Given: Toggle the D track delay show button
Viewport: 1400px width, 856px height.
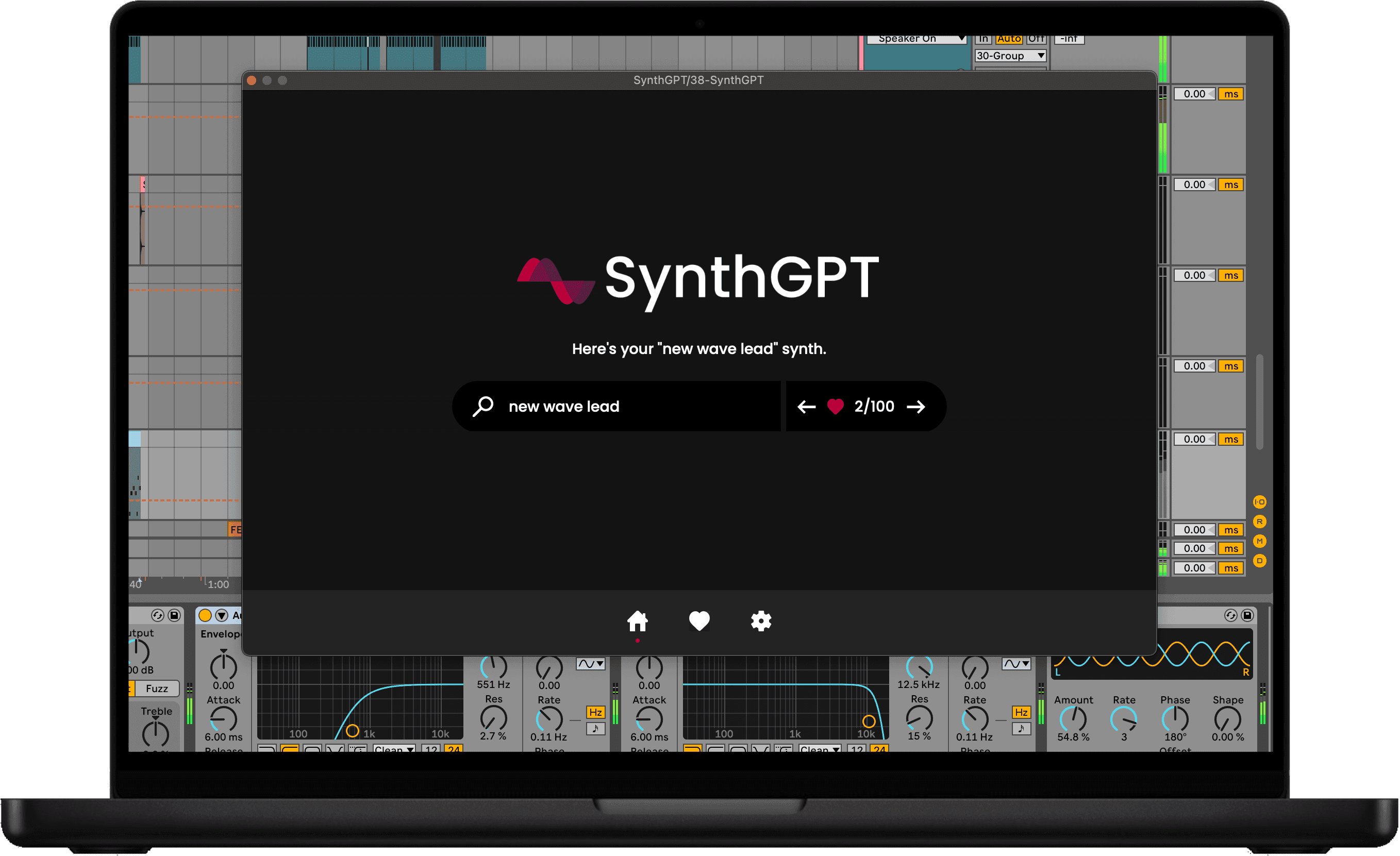Looking at the screenshot, I should [1259, 561].
